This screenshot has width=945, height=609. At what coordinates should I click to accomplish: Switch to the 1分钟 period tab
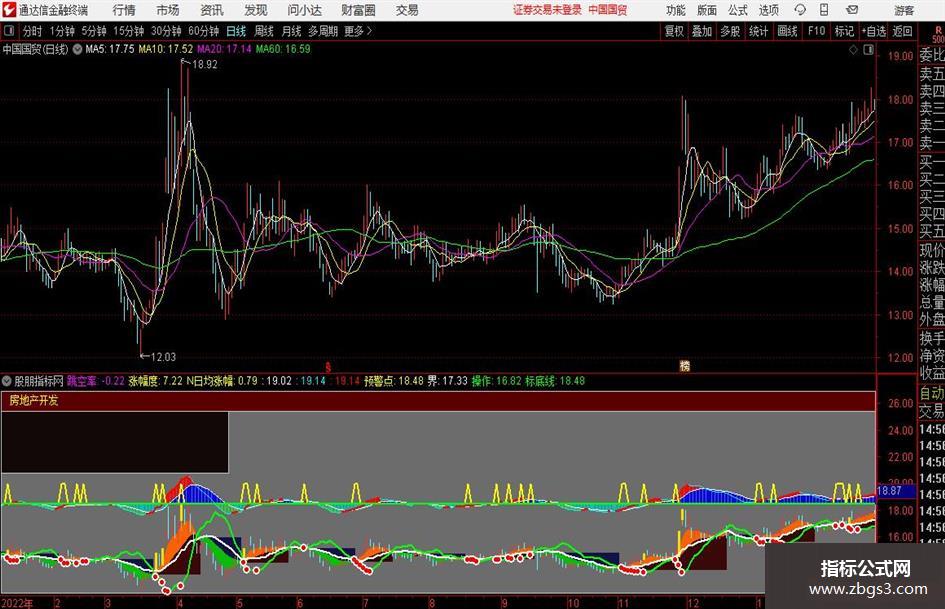(62, 31)
